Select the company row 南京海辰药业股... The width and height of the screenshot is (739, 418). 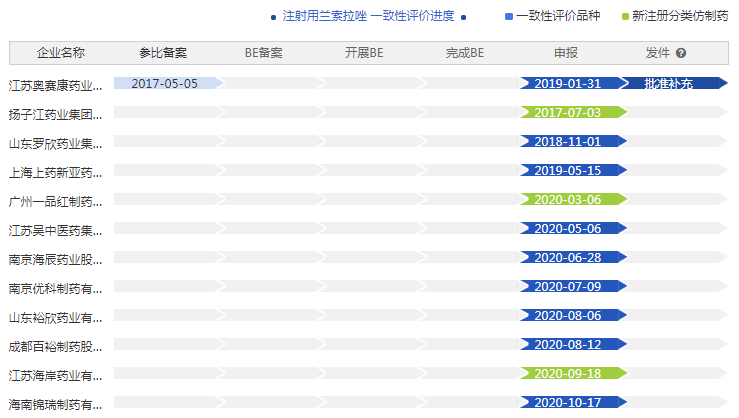pyautogui.click(x=55, y=260)
